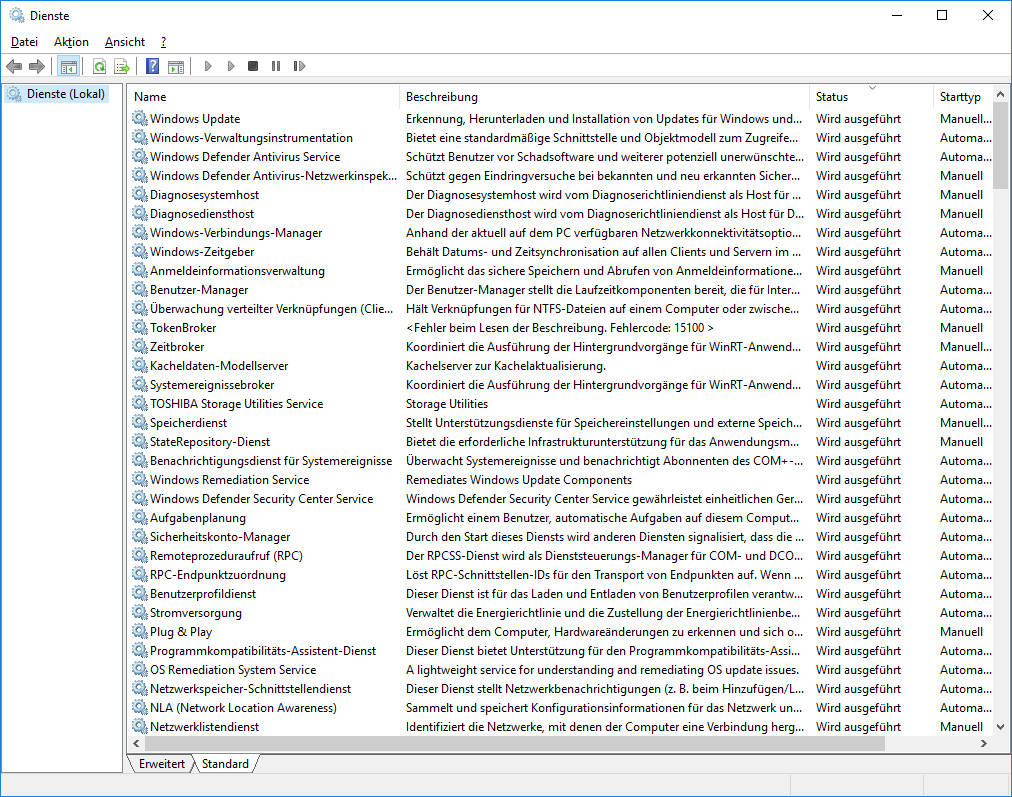
Task: Click the gear icon beside Windows-Zeitgeber
Action: (139, 251)
